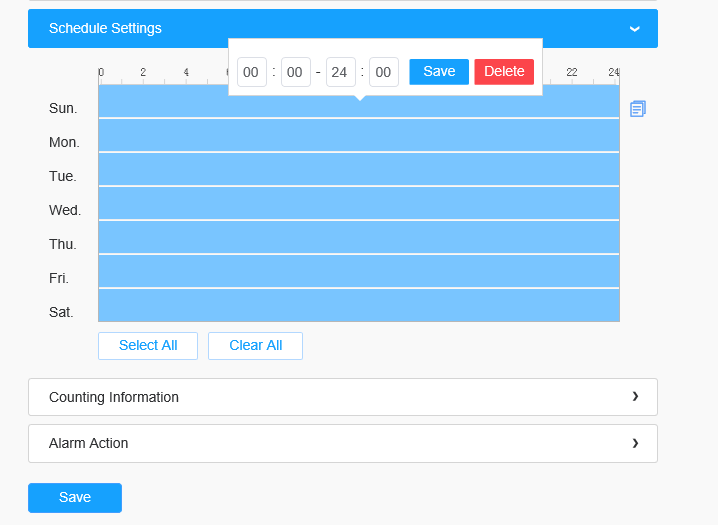Save the time range in the popup

(x=439, y=72)
